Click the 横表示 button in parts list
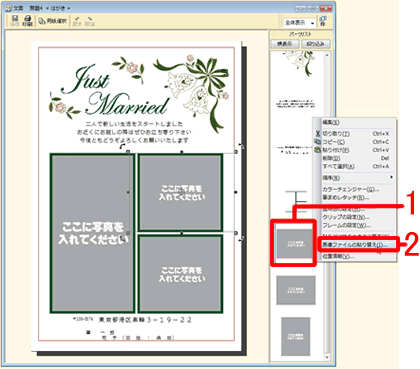The height and width of the screenshot is (369, 420). (285, 44)
